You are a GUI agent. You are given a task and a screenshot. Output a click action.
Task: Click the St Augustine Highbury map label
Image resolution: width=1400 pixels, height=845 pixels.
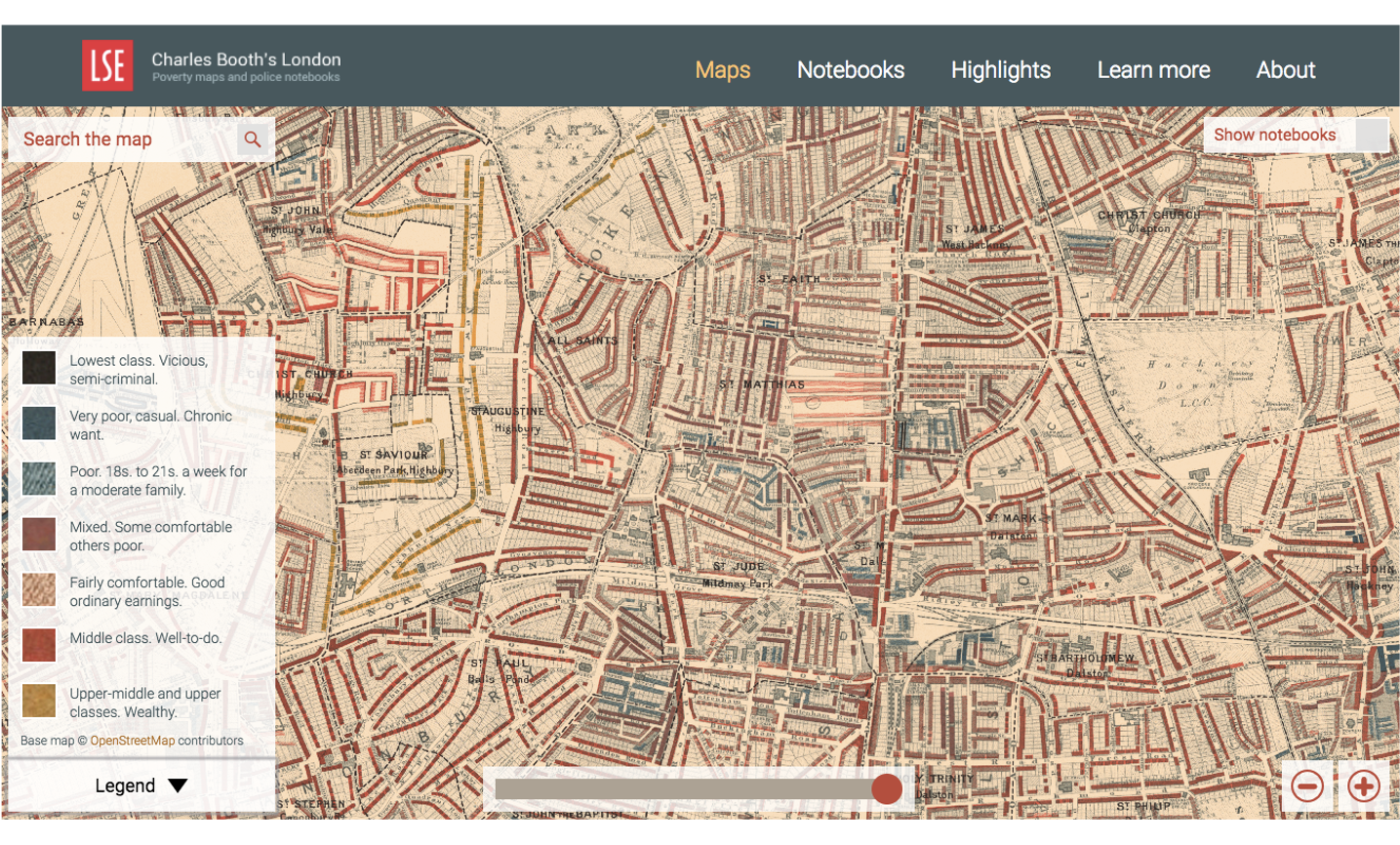pos(509,420)
